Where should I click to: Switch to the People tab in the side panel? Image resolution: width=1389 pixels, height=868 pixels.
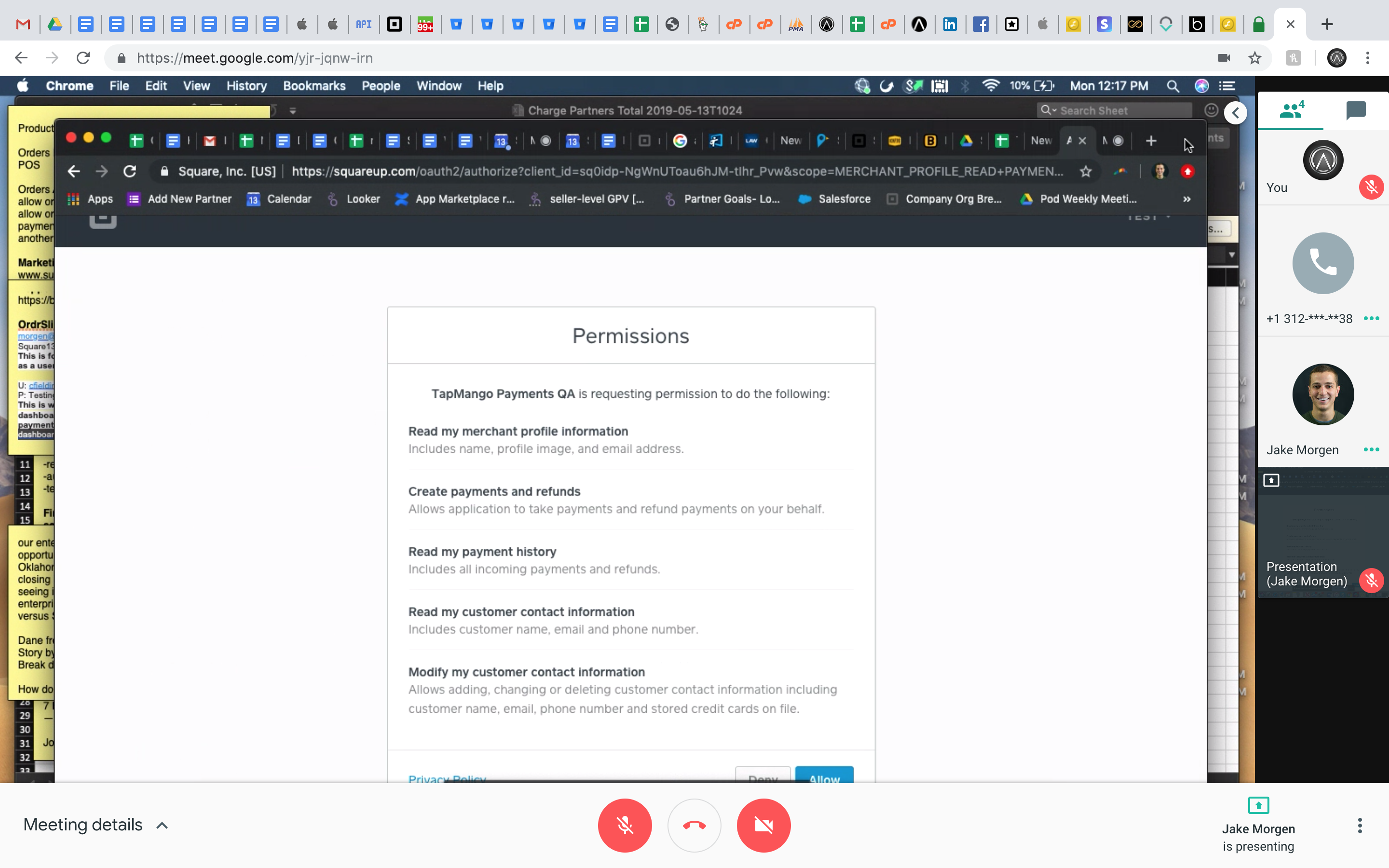coord(1291,109)
